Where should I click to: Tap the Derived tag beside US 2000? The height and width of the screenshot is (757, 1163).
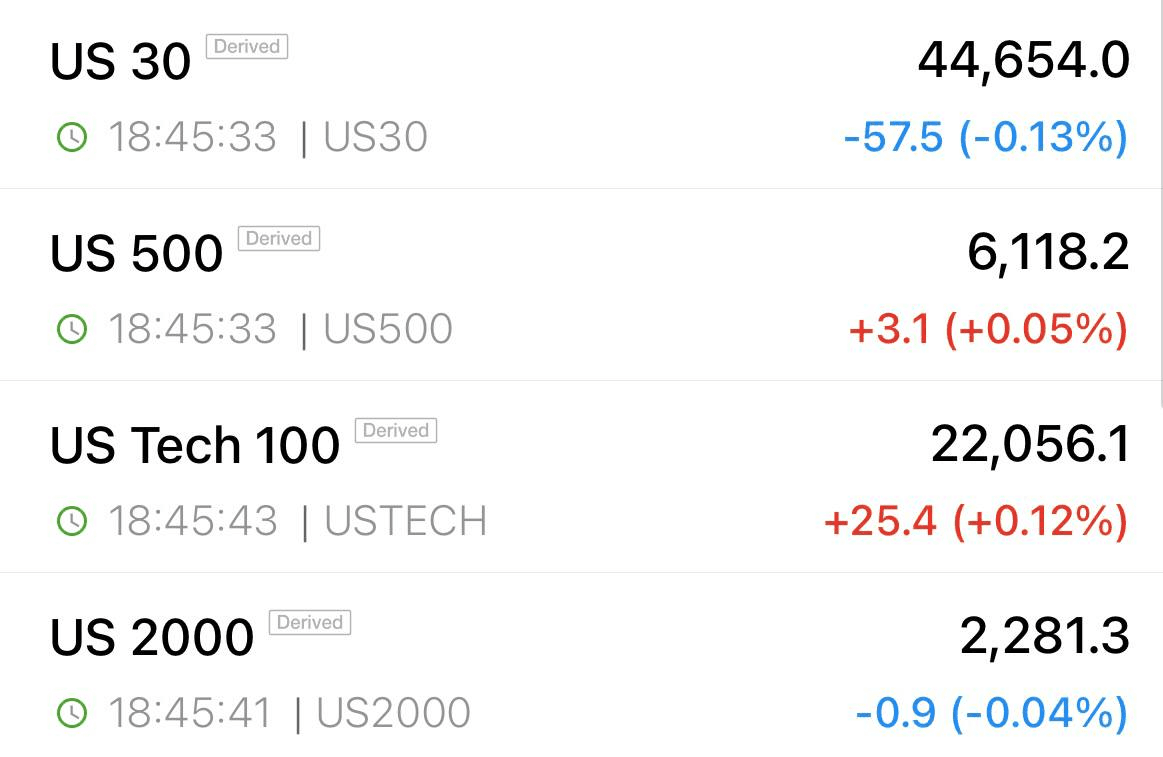pos(310,623)
